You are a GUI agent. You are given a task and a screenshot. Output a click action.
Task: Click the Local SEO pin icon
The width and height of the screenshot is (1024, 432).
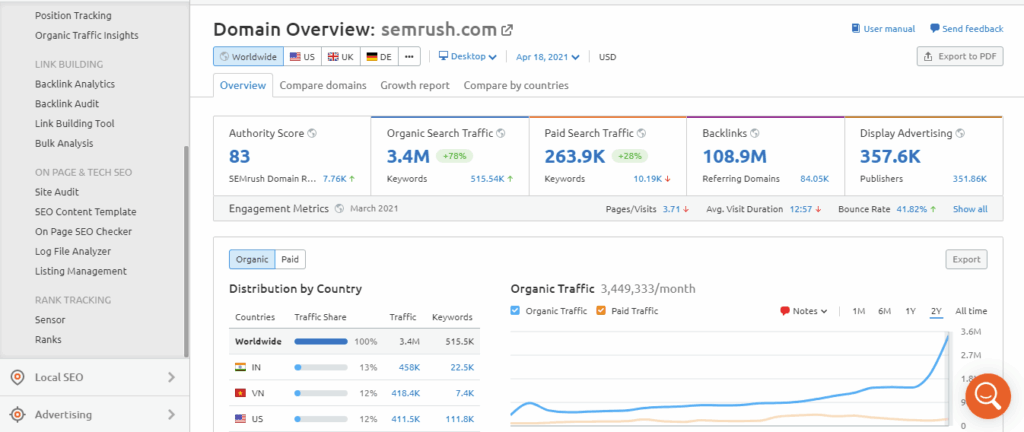17,377
